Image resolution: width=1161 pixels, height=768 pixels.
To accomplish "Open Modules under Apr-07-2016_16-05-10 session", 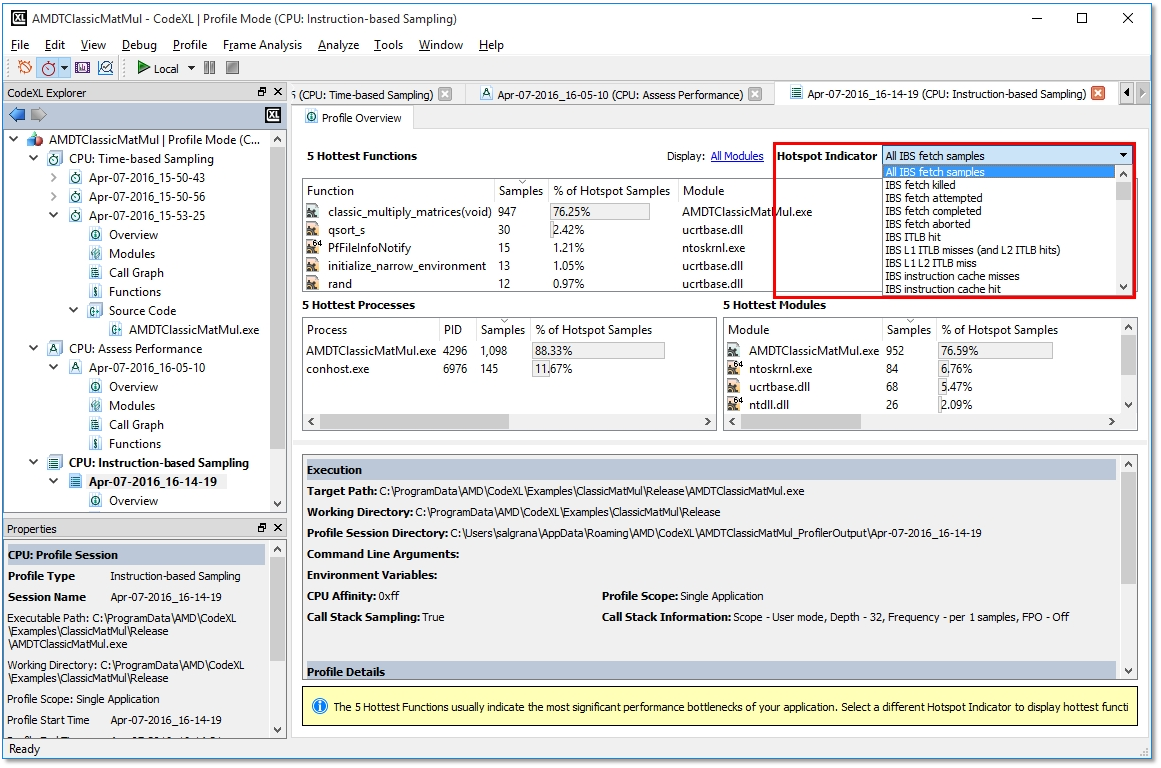I will pyautogui.click(x=132, y=406).
